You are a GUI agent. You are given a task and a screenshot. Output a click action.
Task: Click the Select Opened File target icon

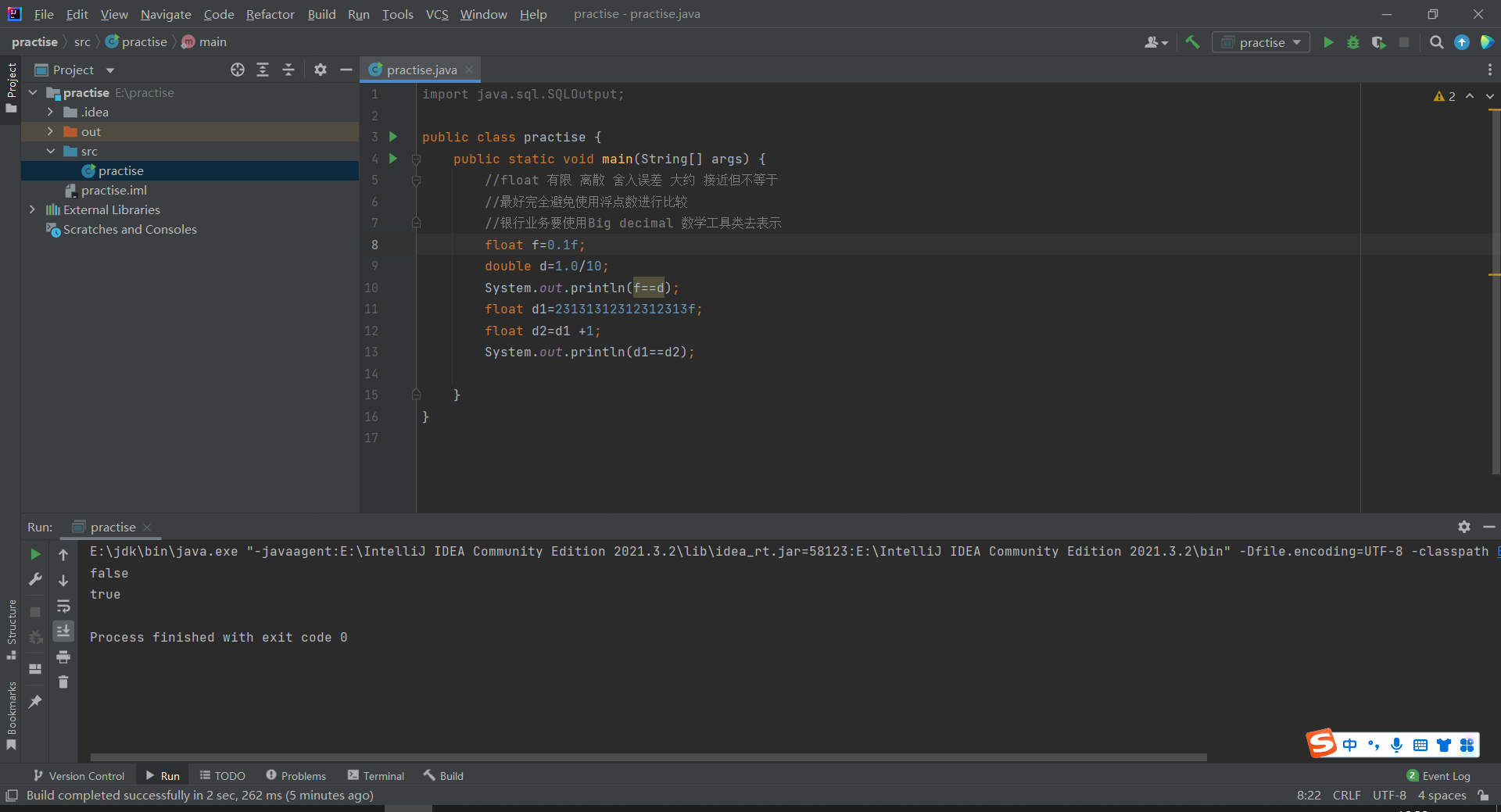point(238,70)
